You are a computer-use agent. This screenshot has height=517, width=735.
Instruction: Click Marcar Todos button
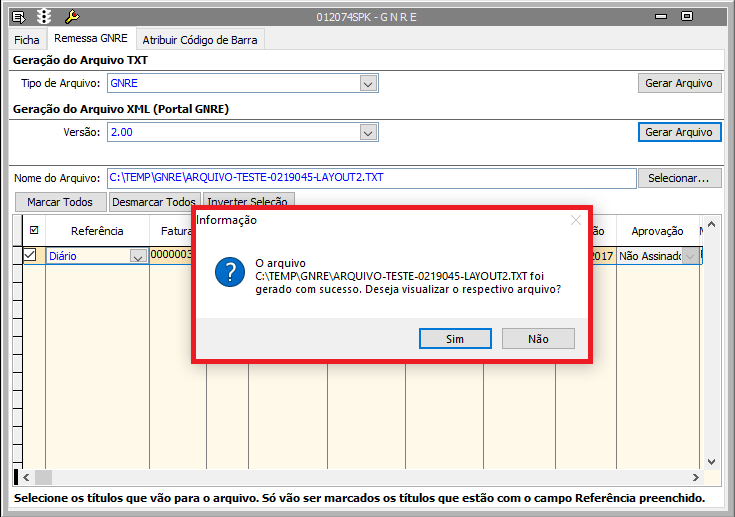pyautogui.click(x=60, y=202)
